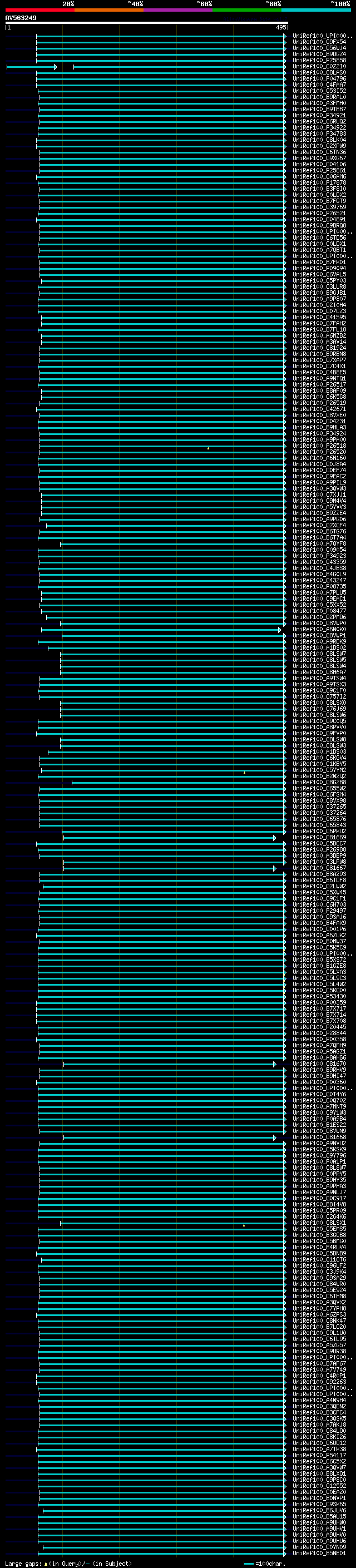Select the UniRef100_Q4FAA7 label
Screen dimensions: 356x1568
(x=319, y=85)
